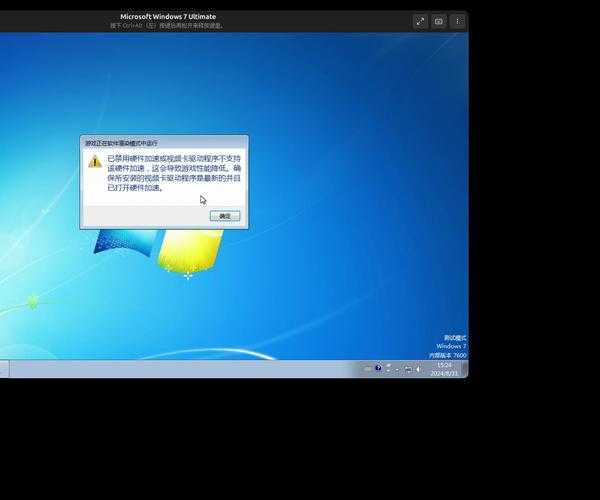Click the 确定 button in the dialog
The width and height of the screenshot is (600, 500).
225,216
